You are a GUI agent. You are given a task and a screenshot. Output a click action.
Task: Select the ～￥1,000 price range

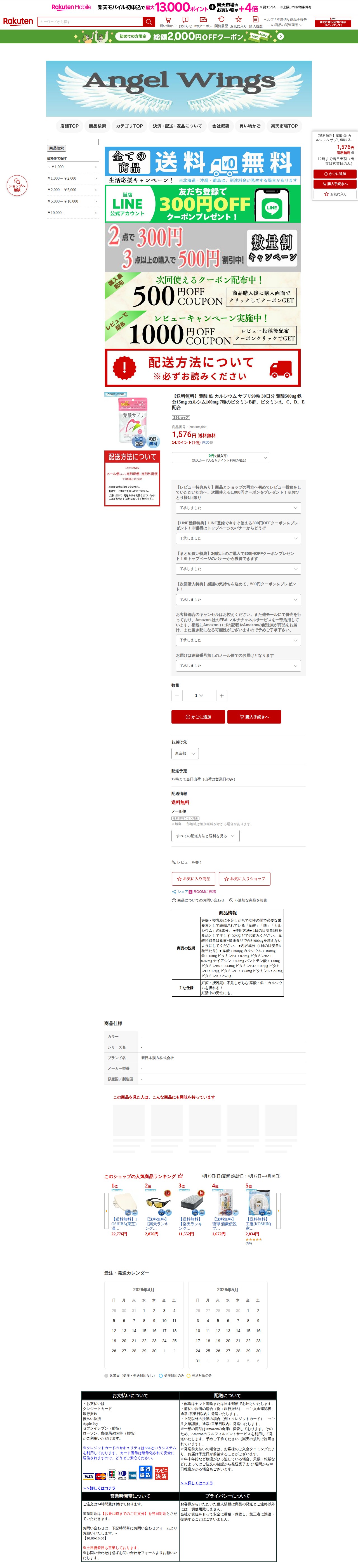(x=72, y=167)
